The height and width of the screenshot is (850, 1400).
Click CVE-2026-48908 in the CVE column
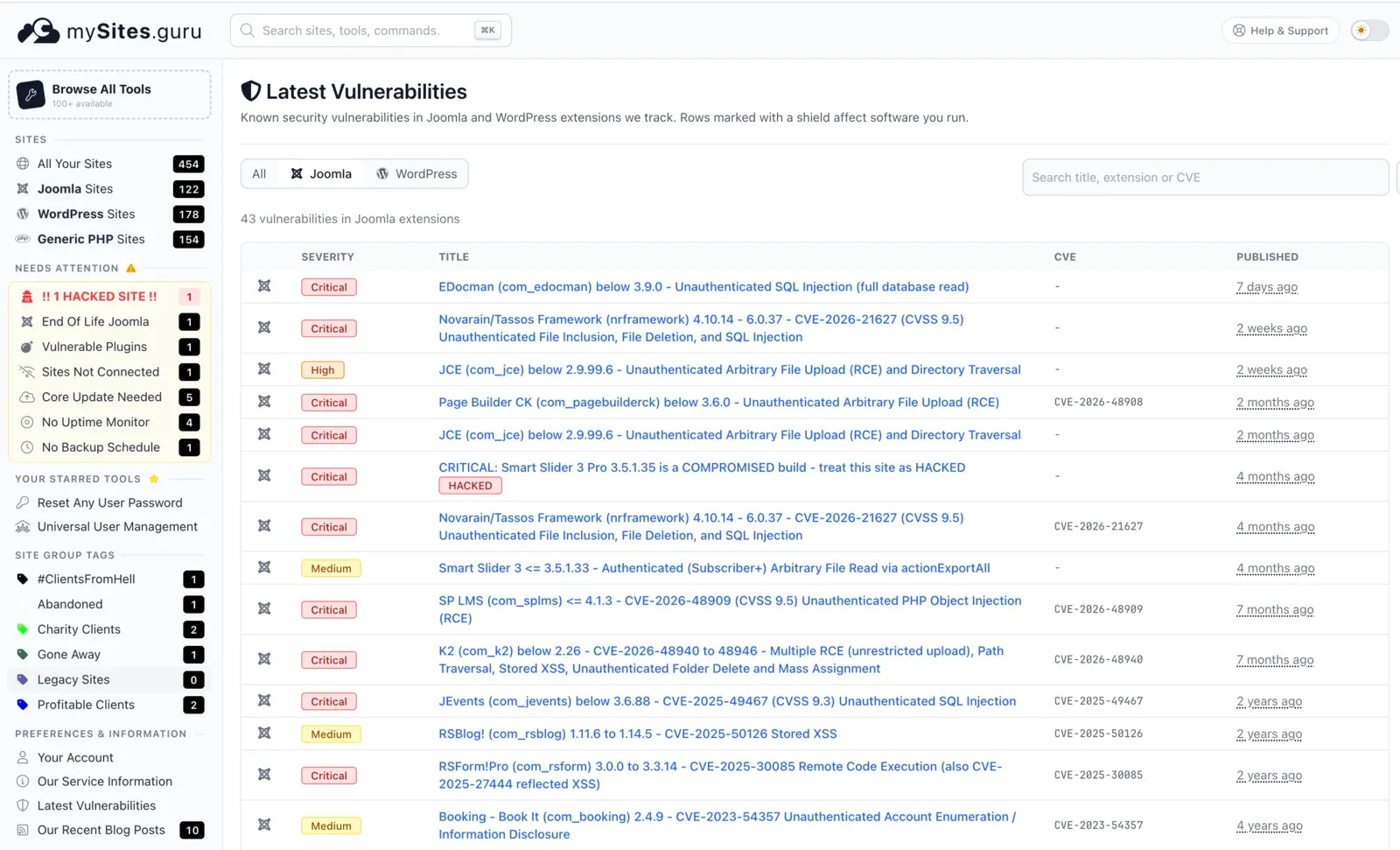(1098, 403)
